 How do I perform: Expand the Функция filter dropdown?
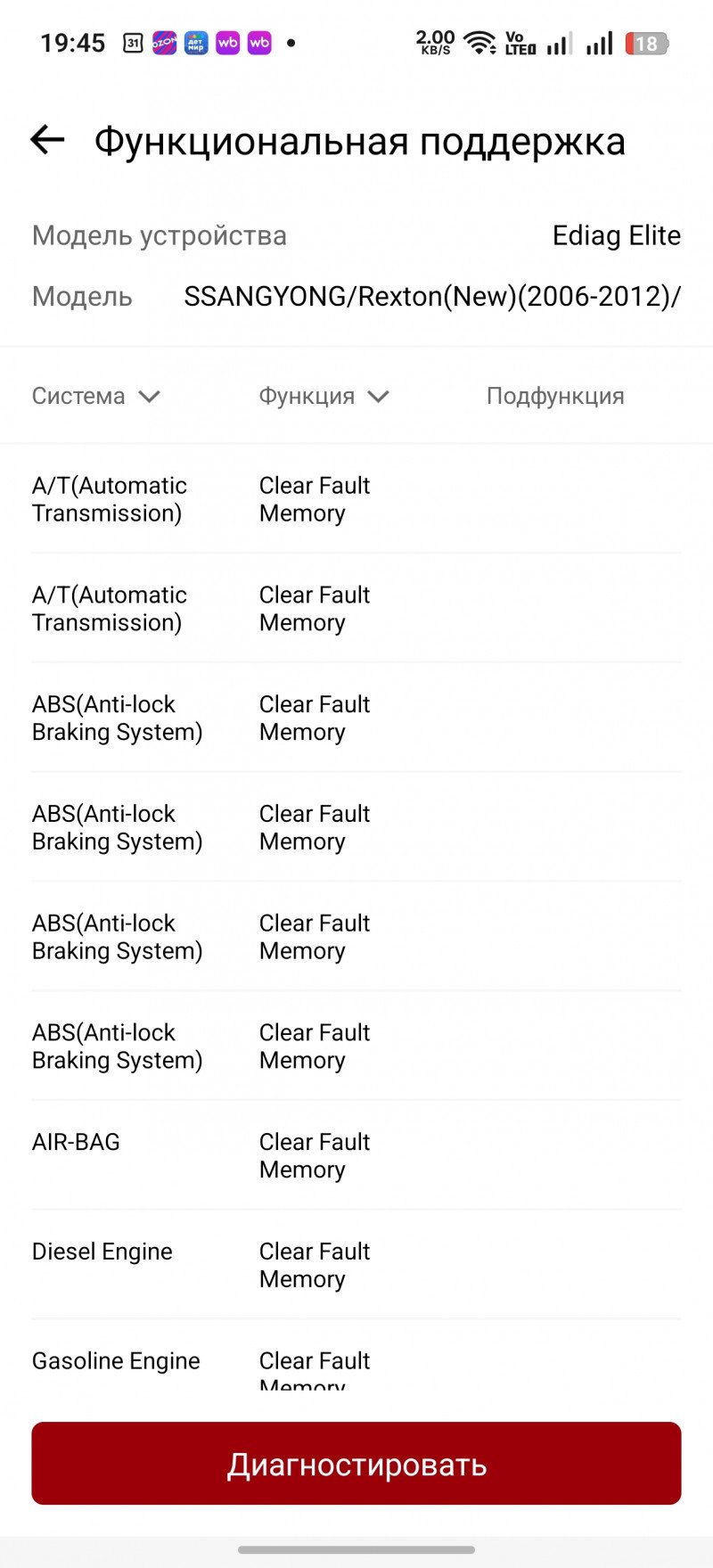(x=324, y=396)
